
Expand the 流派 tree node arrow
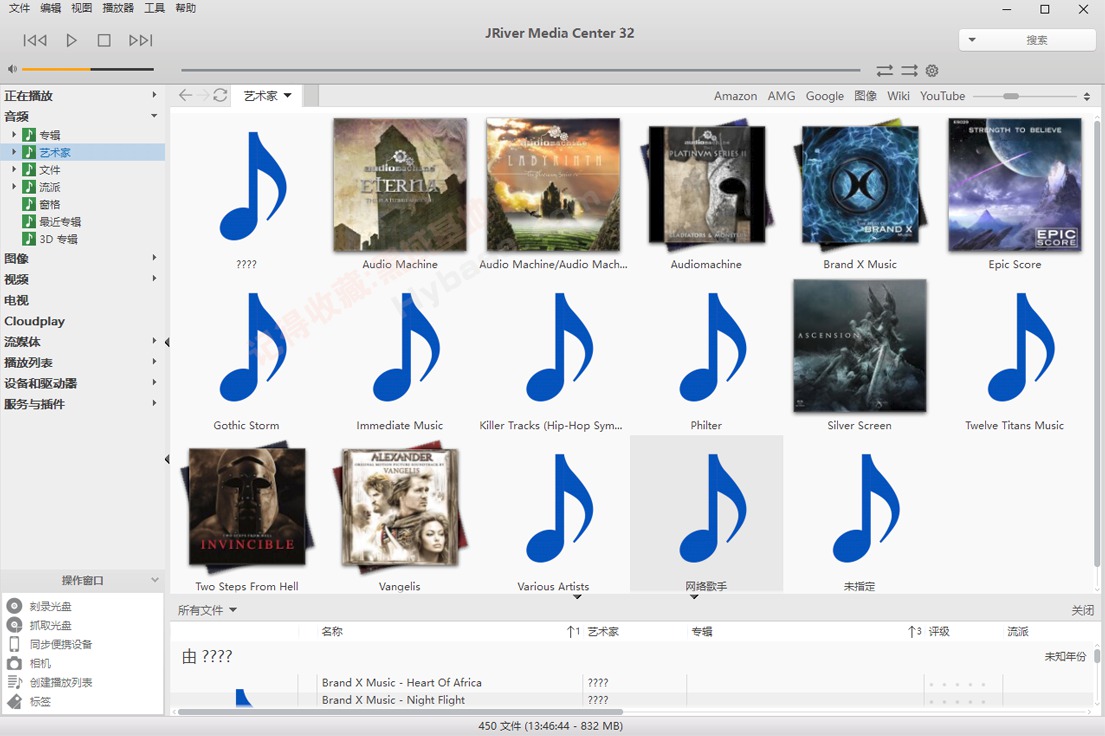[13, 187]
